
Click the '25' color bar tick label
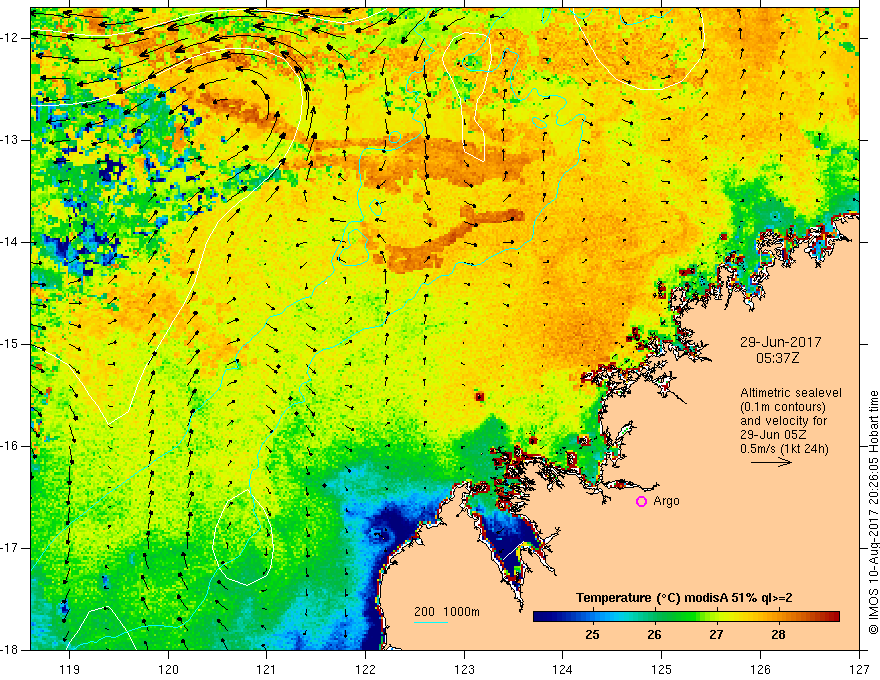coord(592,635)
